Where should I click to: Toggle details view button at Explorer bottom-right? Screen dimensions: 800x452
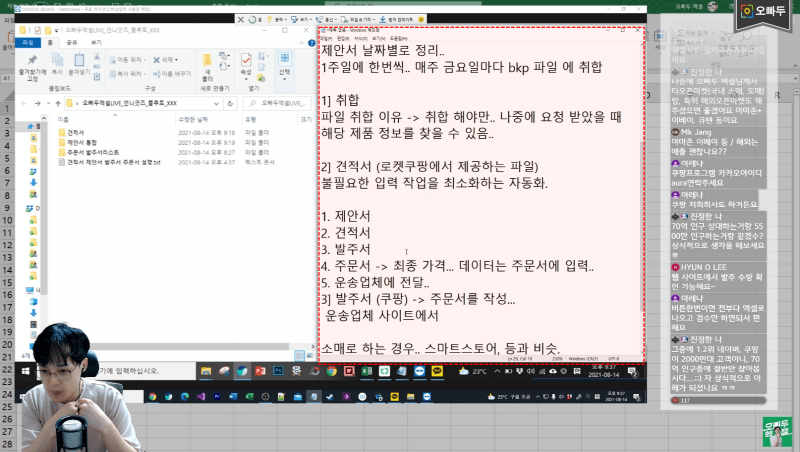pos(299,356)
